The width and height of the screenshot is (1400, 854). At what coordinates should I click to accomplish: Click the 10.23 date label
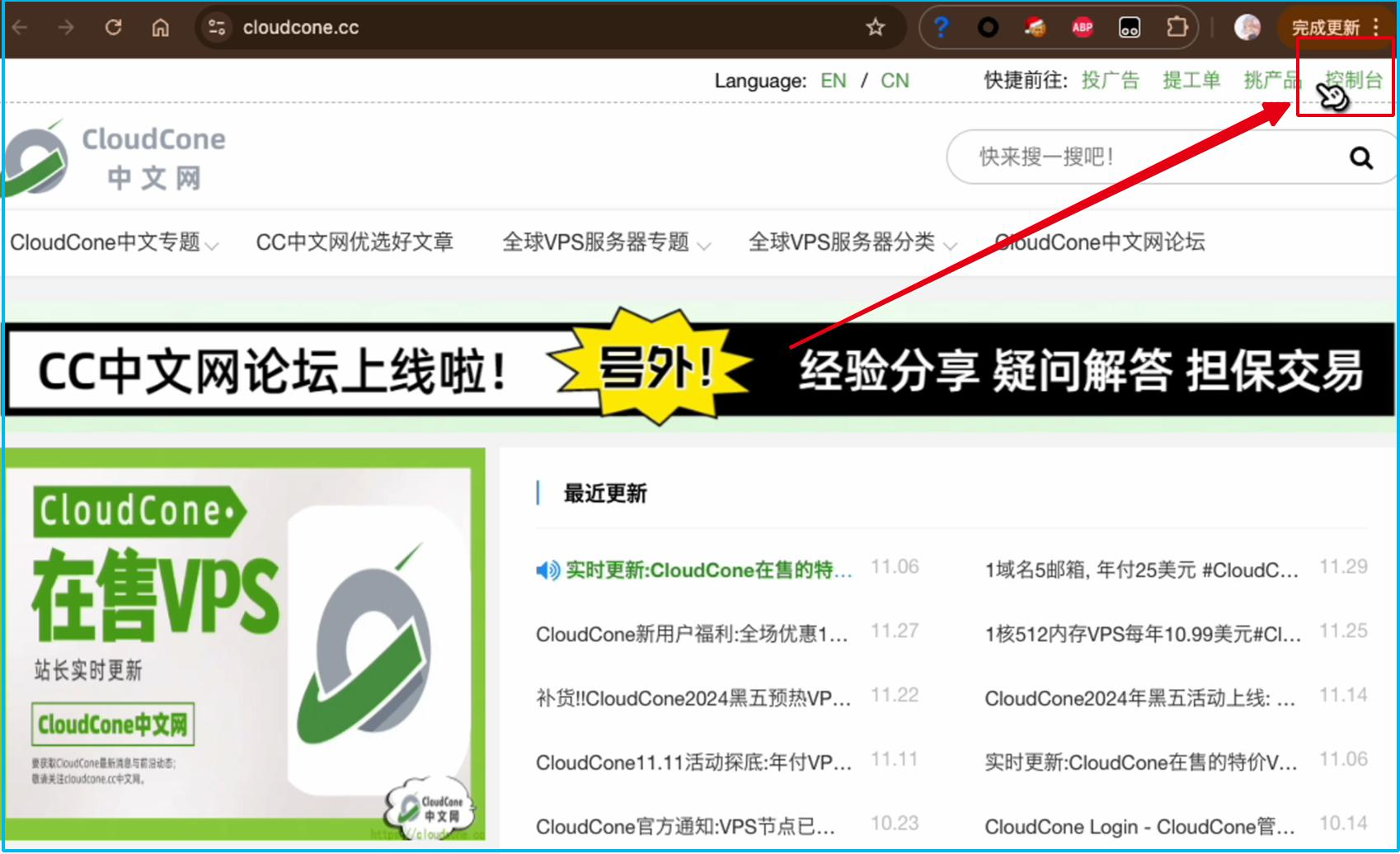895,823
